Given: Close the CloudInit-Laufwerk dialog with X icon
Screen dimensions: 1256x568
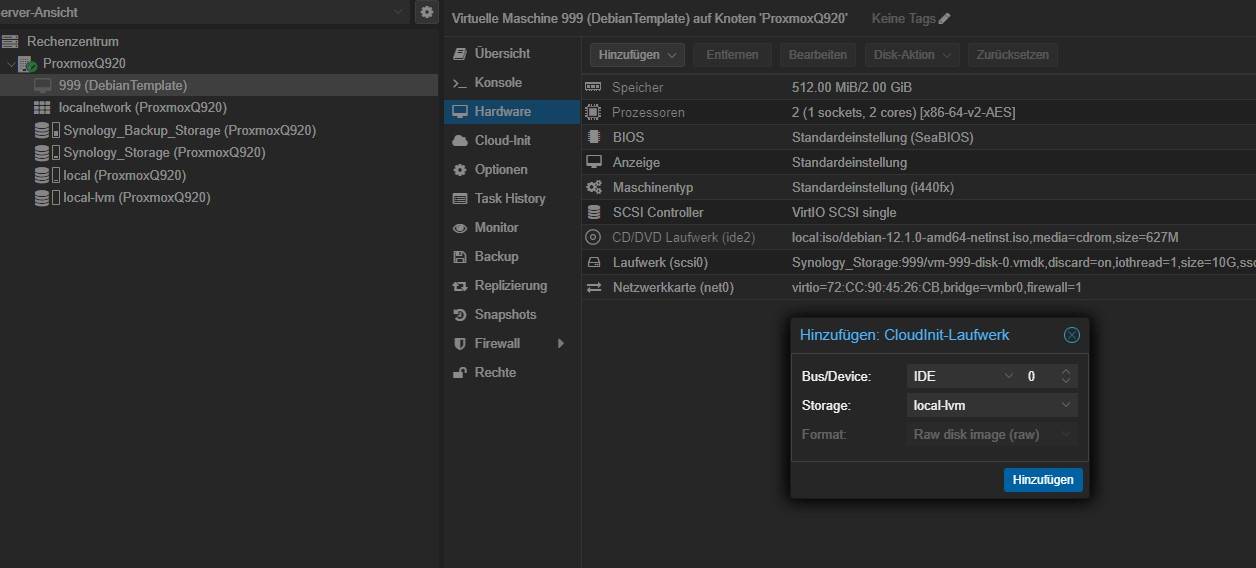Looking at the screenshot, I should [x=1071, y=335].
